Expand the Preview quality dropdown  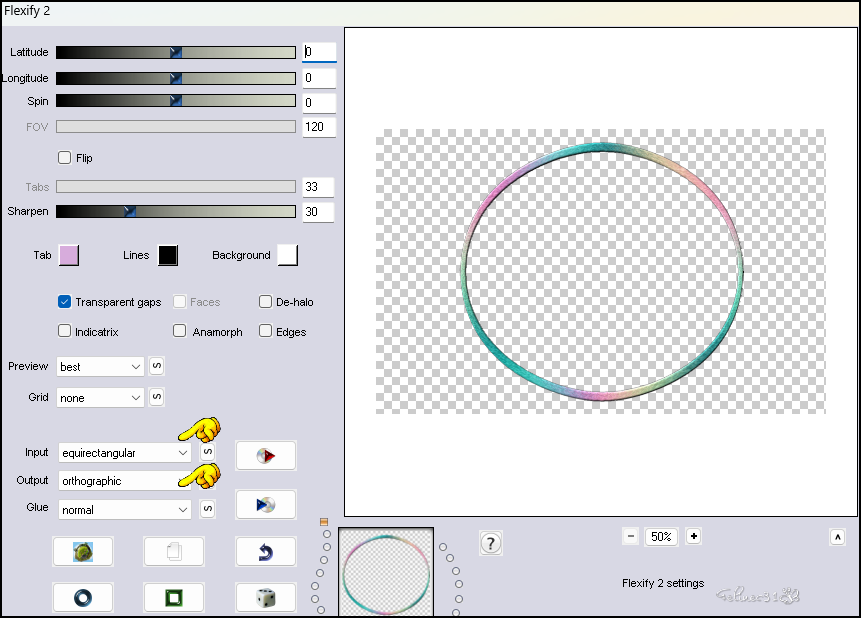point(101,367)
